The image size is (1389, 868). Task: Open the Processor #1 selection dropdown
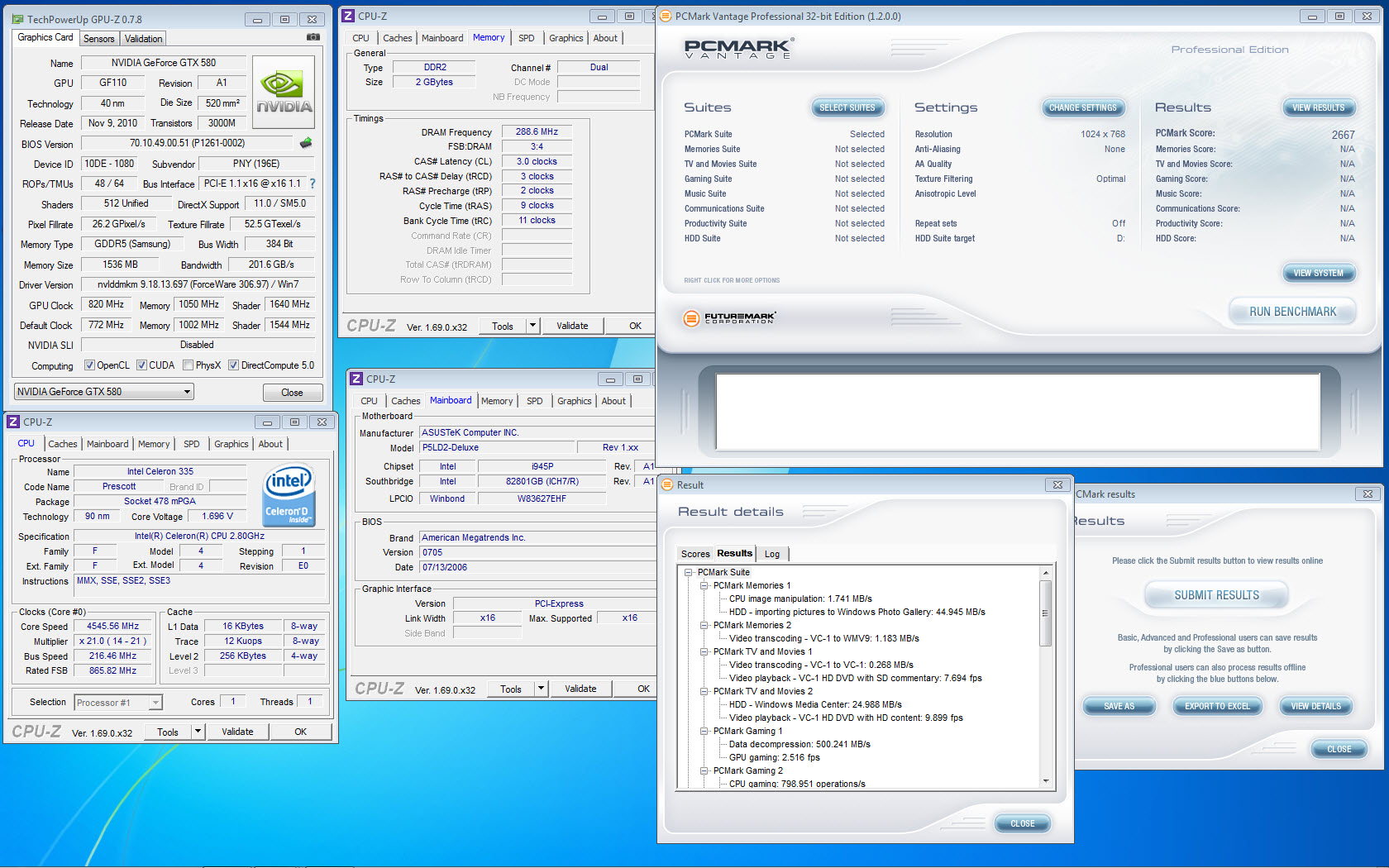118,703
